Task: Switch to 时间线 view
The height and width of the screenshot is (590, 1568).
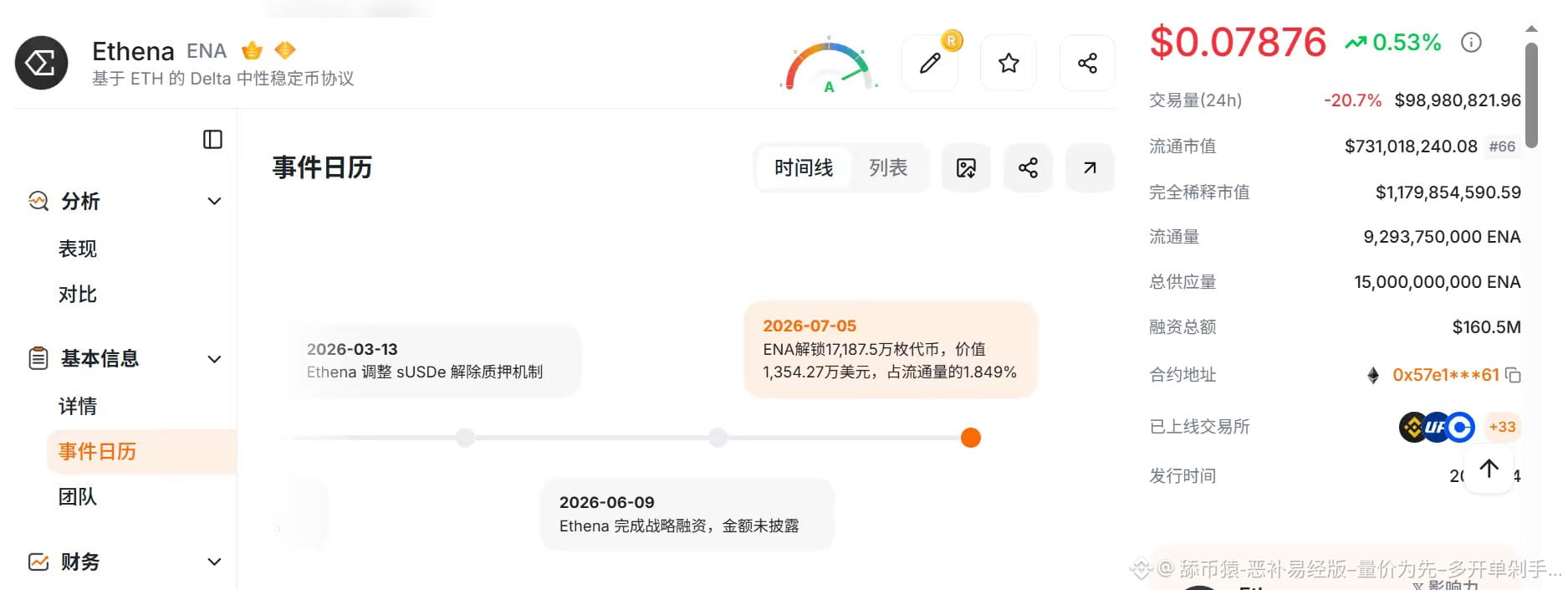Action: click(x=804, y=168)
